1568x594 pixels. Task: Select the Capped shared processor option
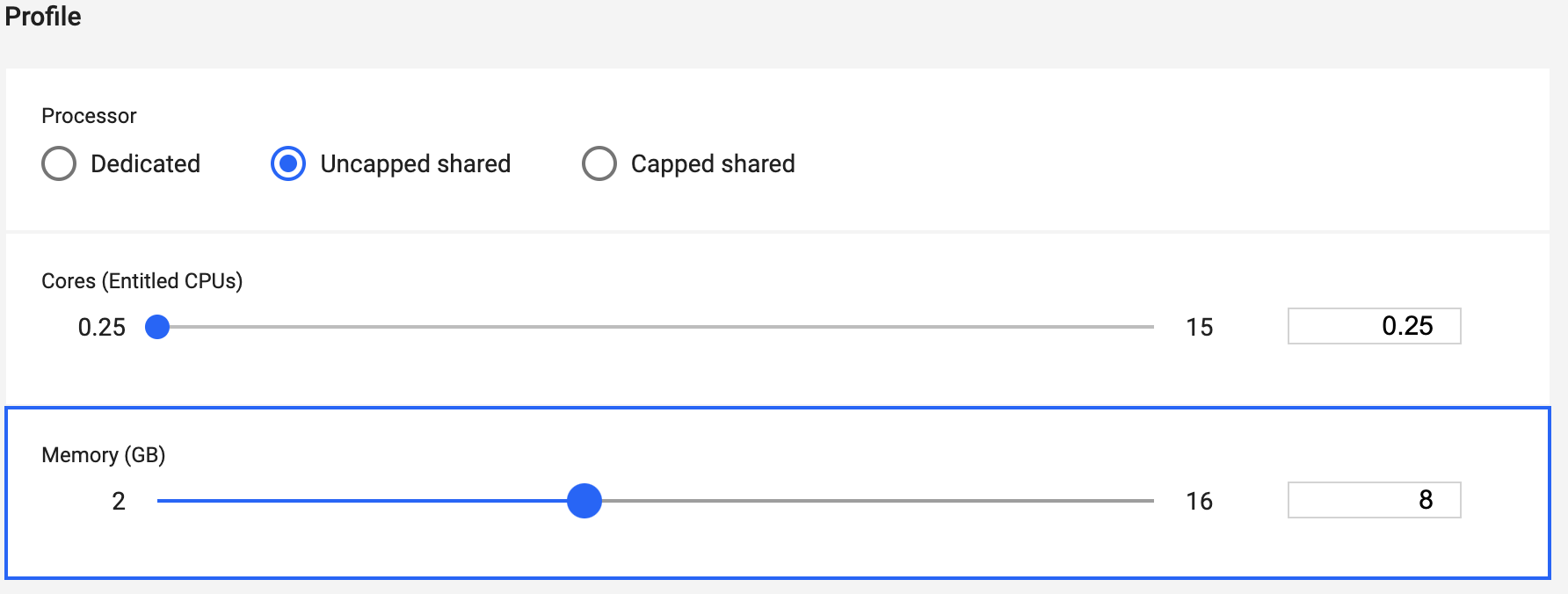coord(599,163)
